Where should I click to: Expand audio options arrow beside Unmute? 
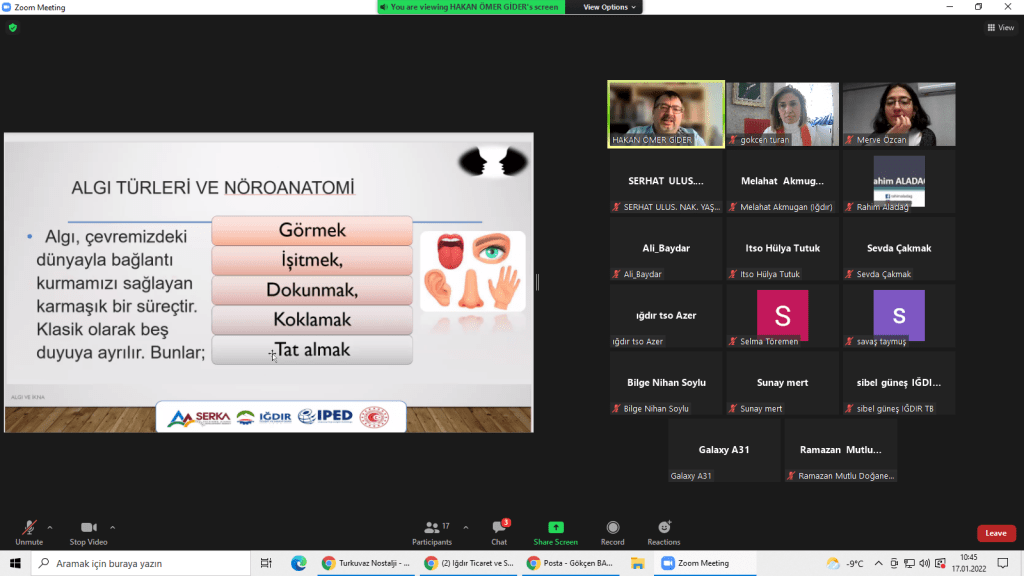tap(50, 527)
